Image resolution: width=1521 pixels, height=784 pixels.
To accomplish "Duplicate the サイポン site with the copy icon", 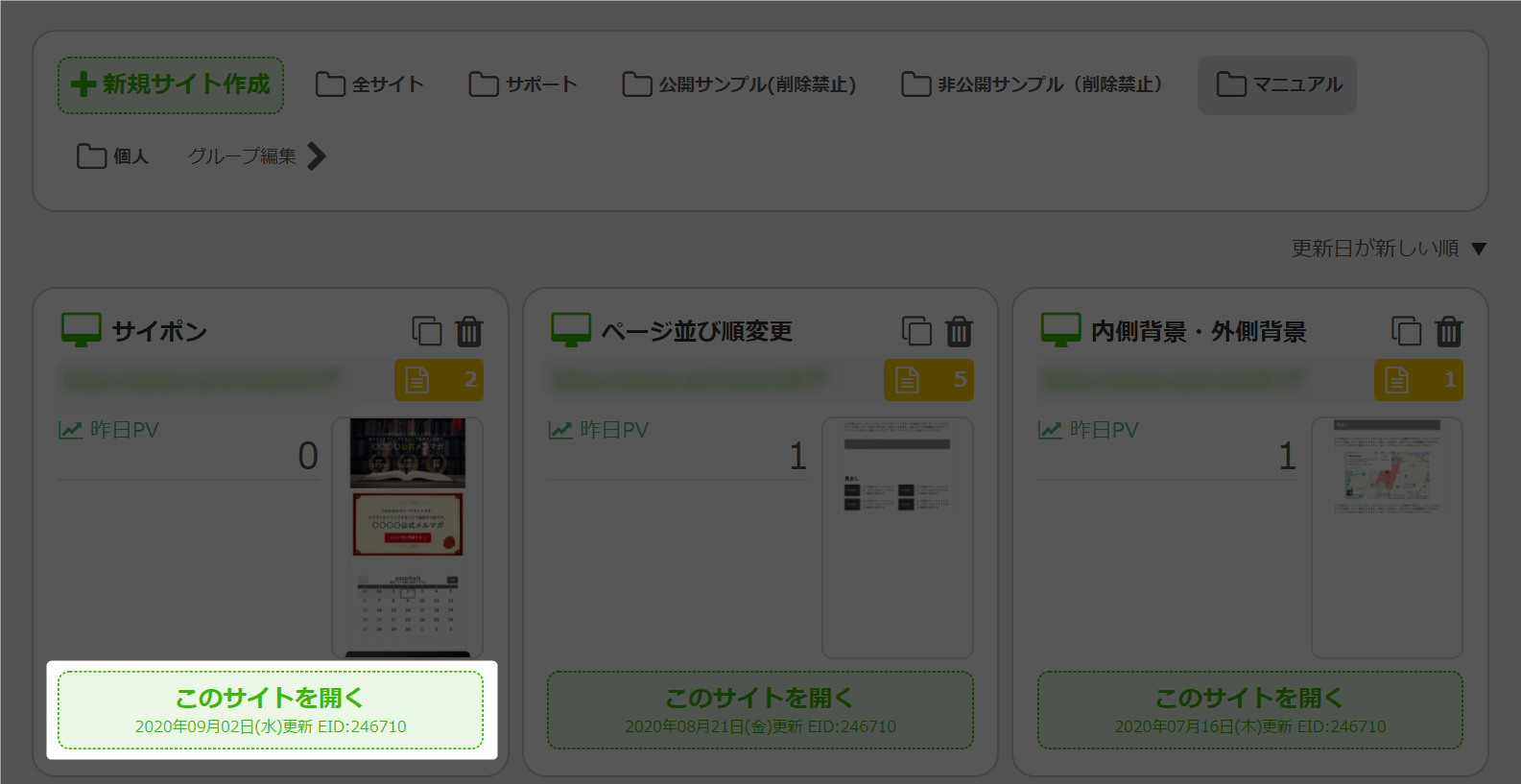I will 427,331.
